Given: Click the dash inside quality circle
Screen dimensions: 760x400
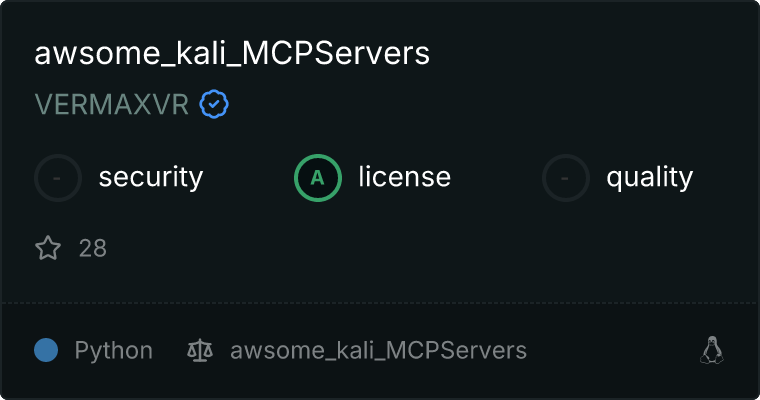Looking at the screenshot, I should [564, 178].
